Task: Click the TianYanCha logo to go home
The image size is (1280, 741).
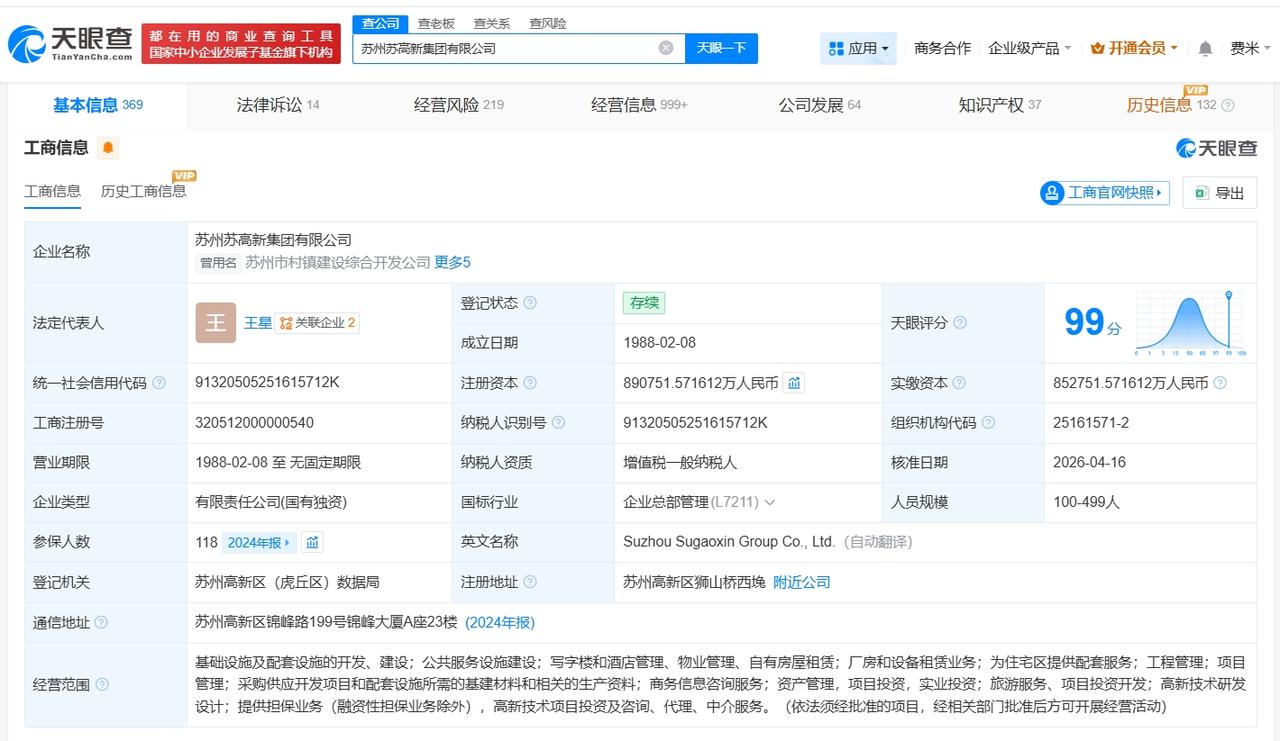Action: (70, 42)
